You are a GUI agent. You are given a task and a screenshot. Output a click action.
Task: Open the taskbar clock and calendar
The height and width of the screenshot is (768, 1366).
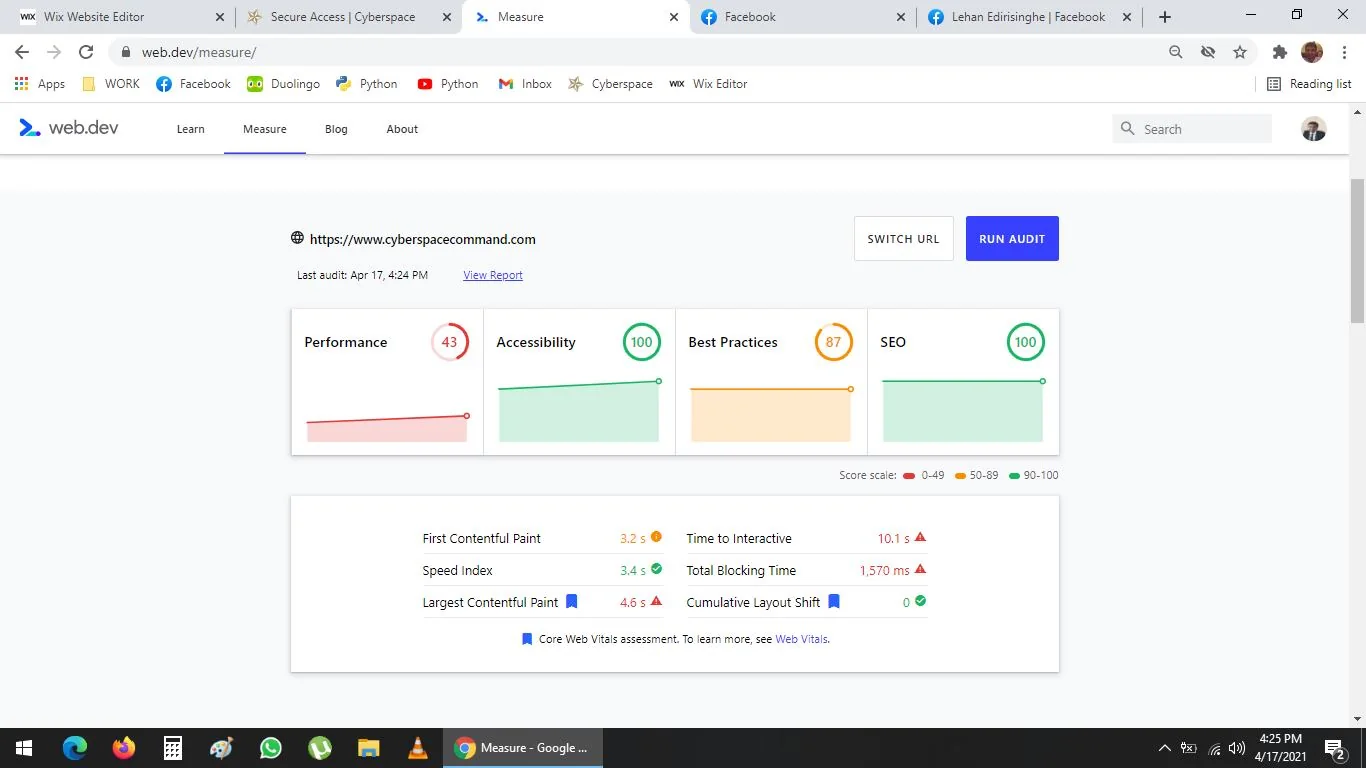pos(1280,748)
